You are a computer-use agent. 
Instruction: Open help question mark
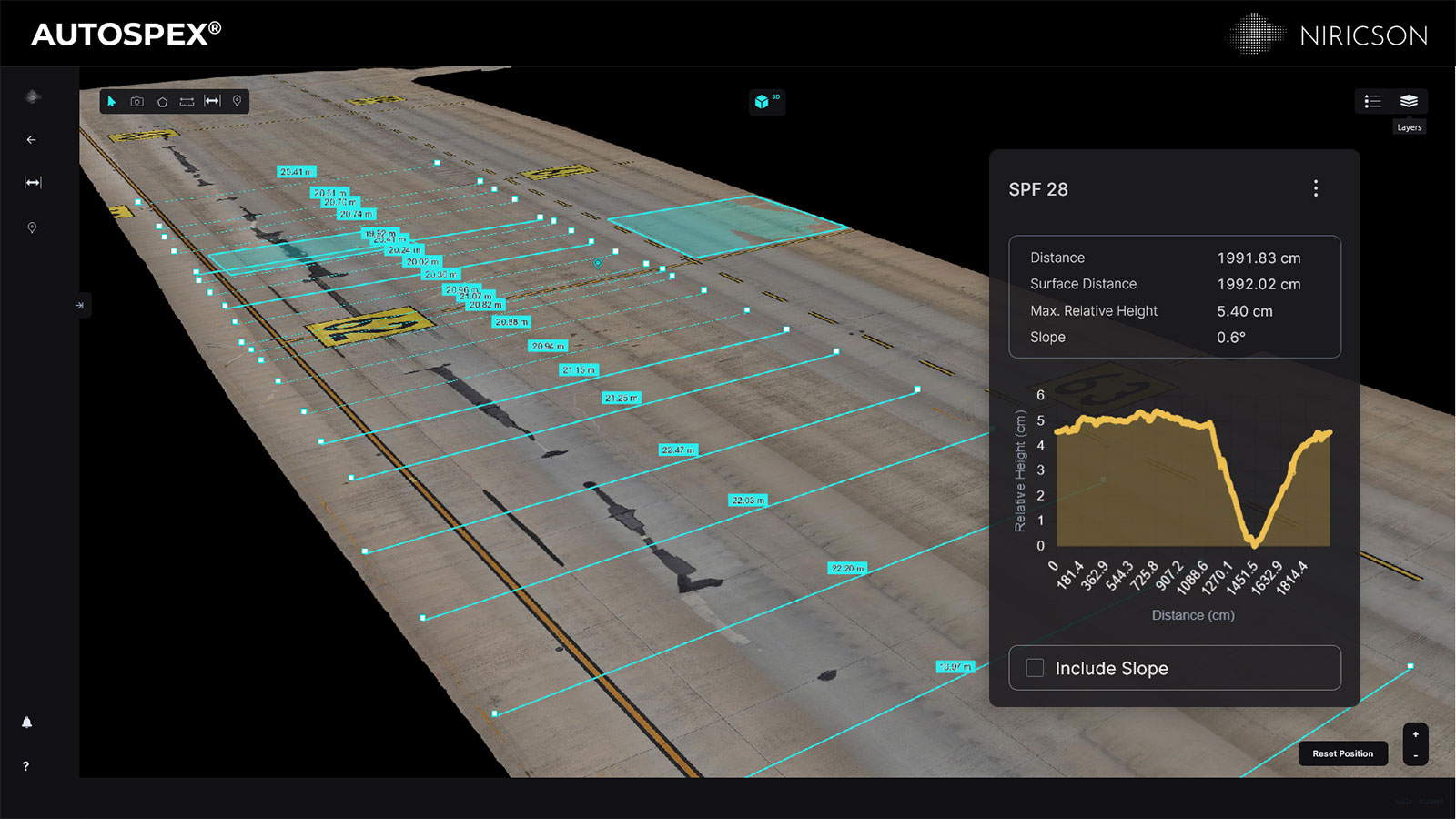[x=25, y=766]
